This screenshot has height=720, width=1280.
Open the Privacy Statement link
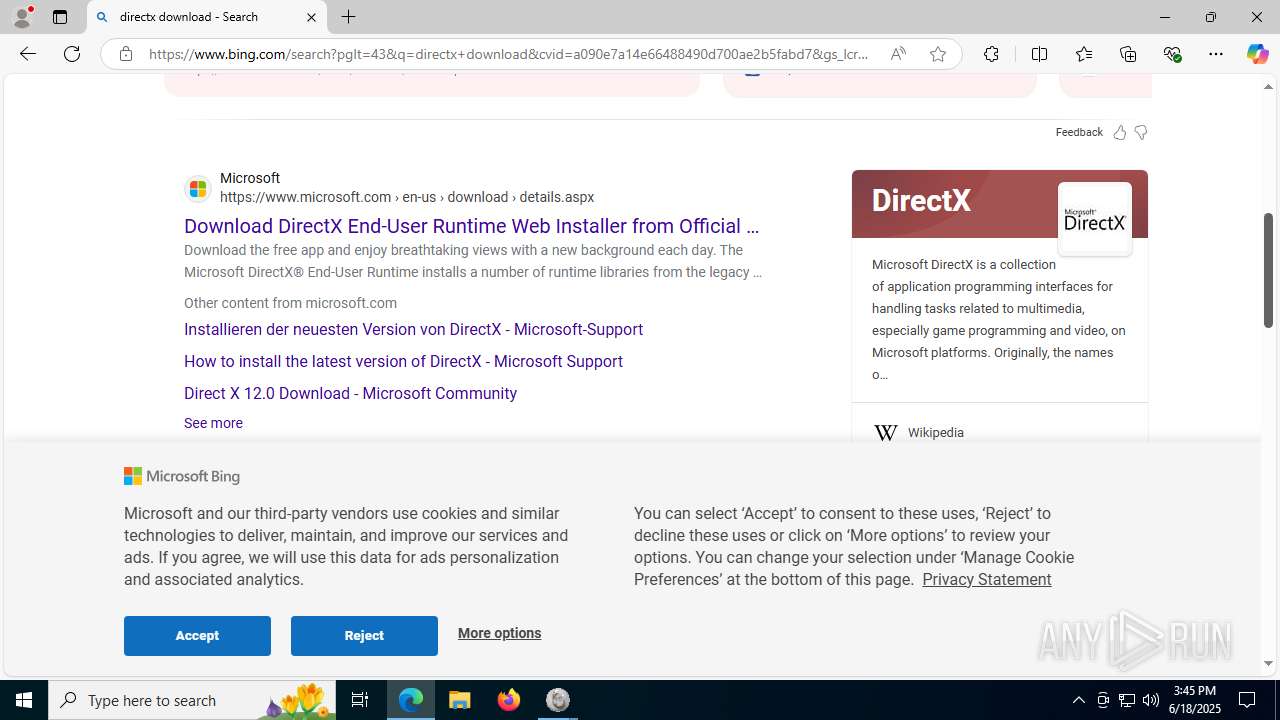click(986, 579)
